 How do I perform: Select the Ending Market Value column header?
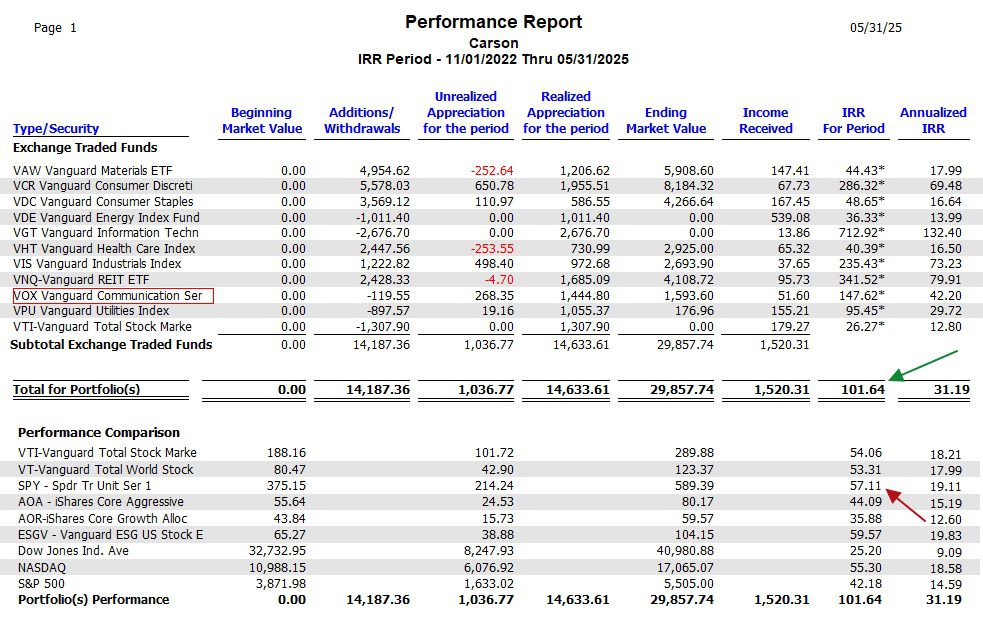(x=666, y=120)
